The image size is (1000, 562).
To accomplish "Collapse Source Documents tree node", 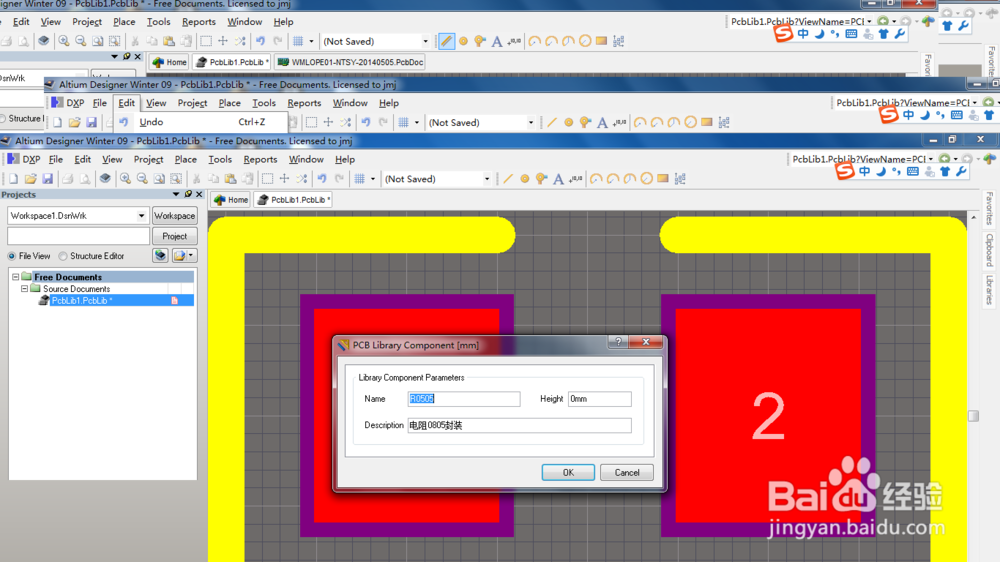I will [25, 289].
